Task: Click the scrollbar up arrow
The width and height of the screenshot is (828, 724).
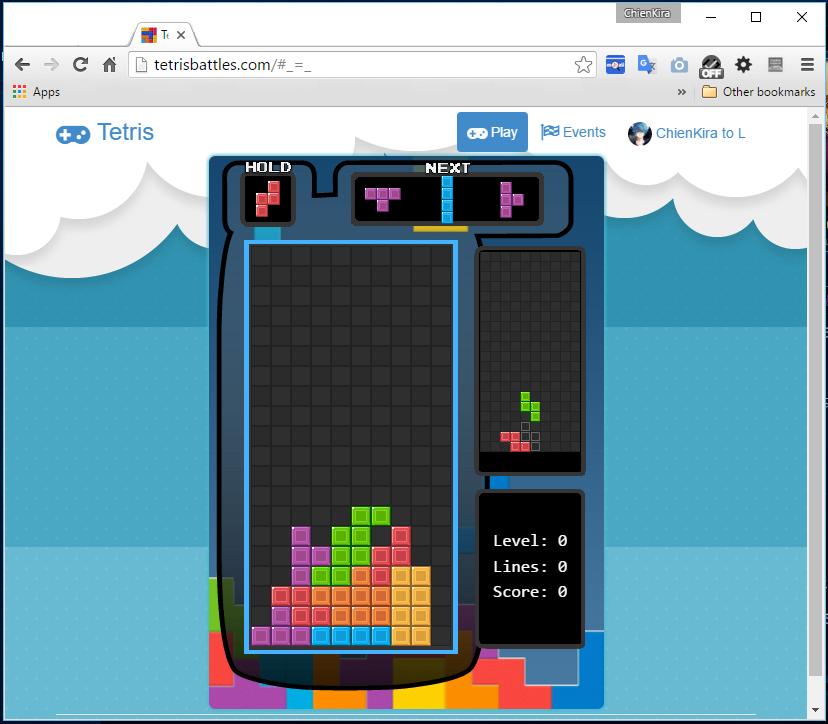Action: tap(815, 116)
